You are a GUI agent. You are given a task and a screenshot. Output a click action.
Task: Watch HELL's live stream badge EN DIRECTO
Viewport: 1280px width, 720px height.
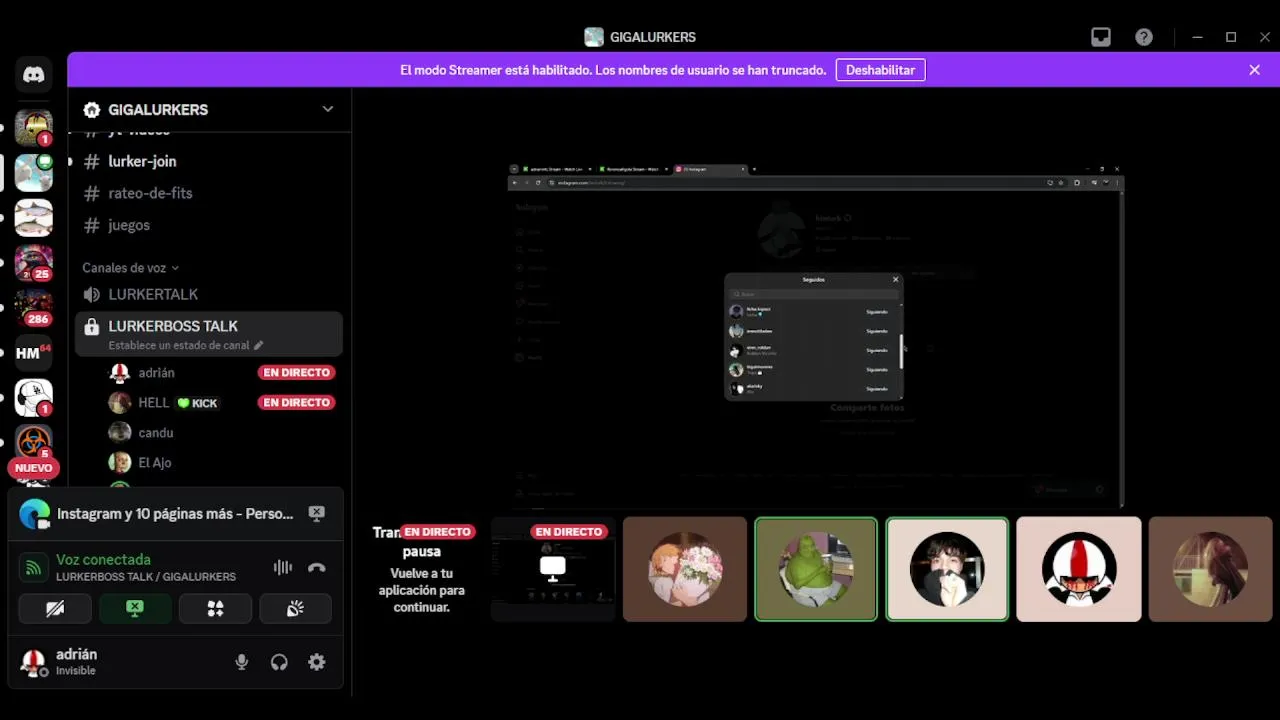point(296,402)
